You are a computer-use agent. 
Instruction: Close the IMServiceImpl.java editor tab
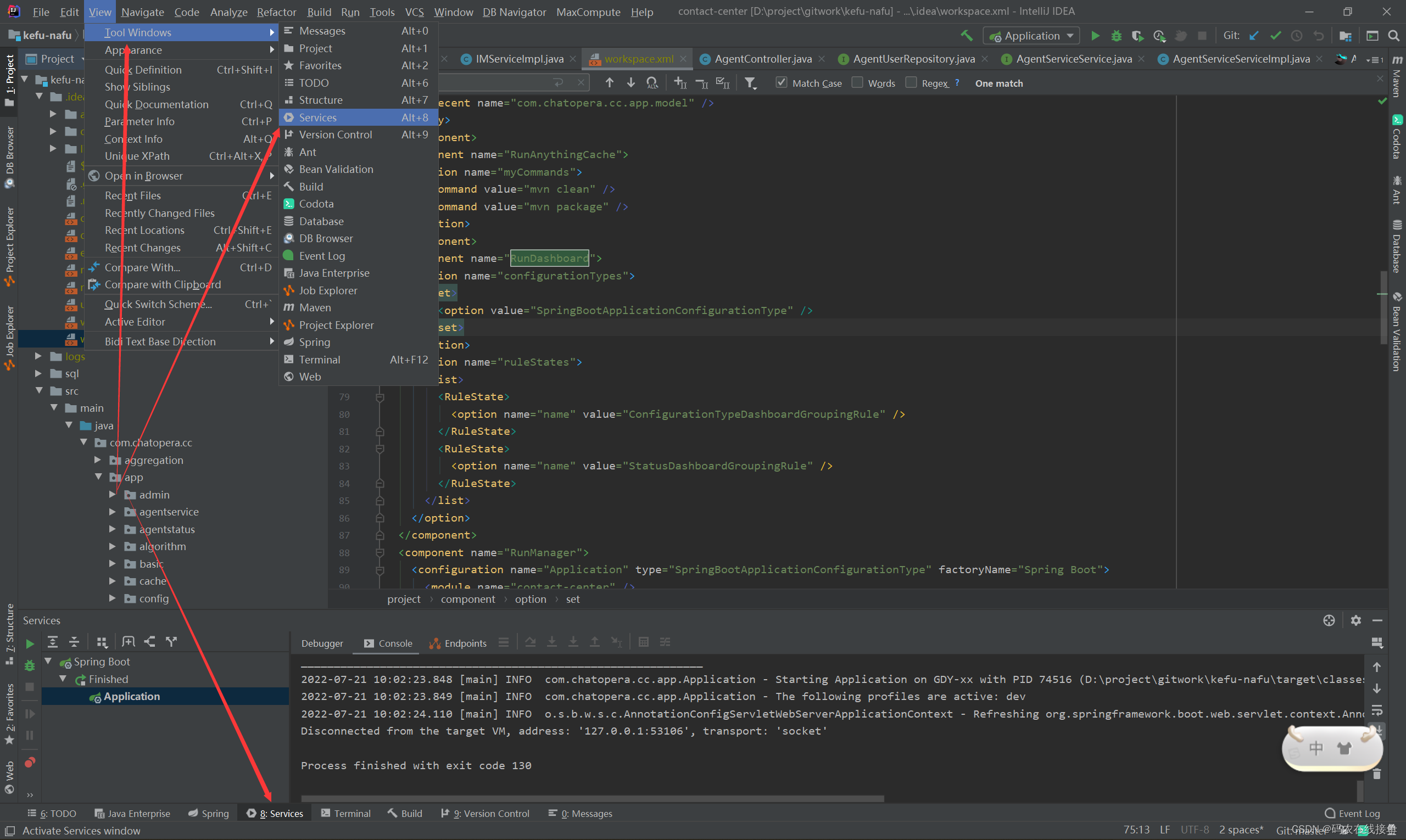573,59
